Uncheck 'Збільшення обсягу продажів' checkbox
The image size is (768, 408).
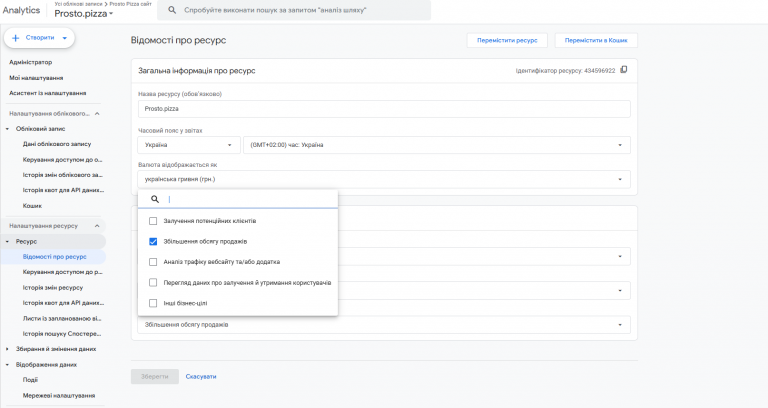(x=153, y=241)
